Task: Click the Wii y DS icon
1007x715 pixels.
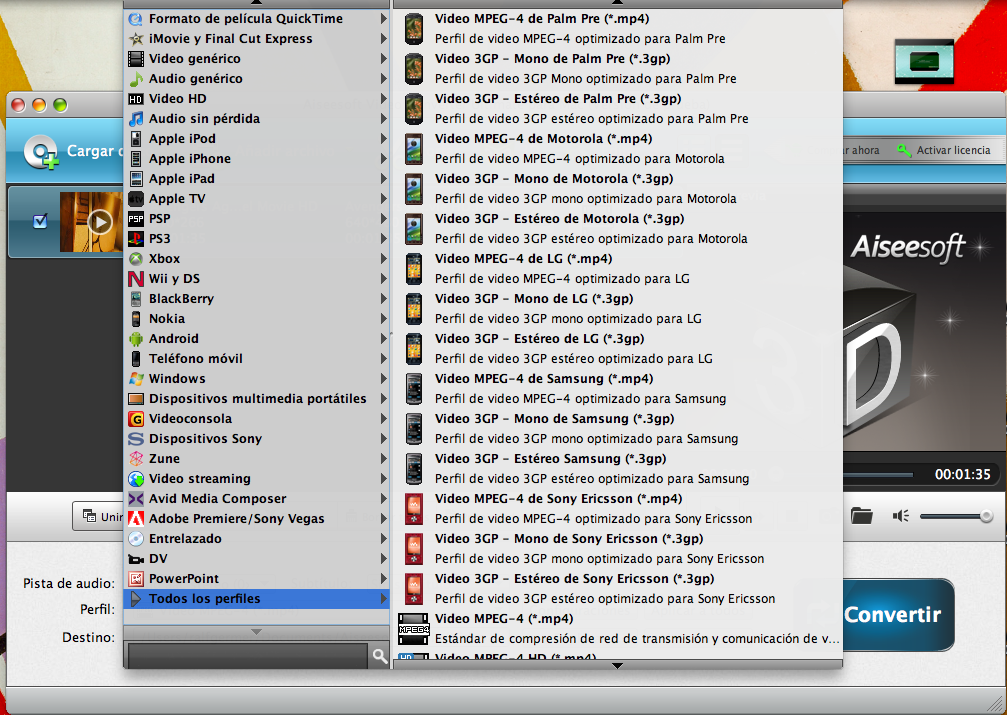Action: (136, 278)
